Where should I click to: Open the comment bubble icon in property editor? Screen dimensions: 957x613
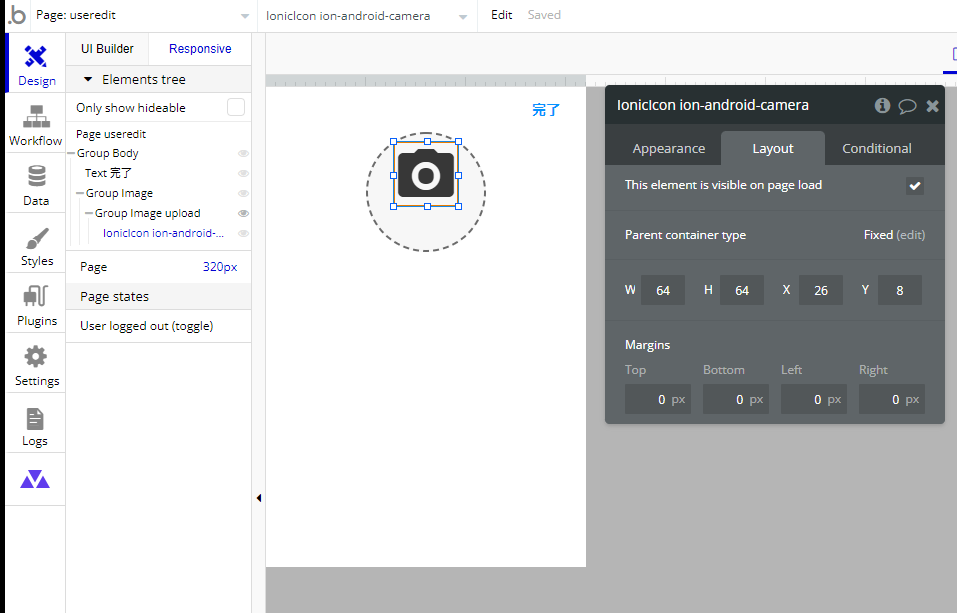pos(907,106)
